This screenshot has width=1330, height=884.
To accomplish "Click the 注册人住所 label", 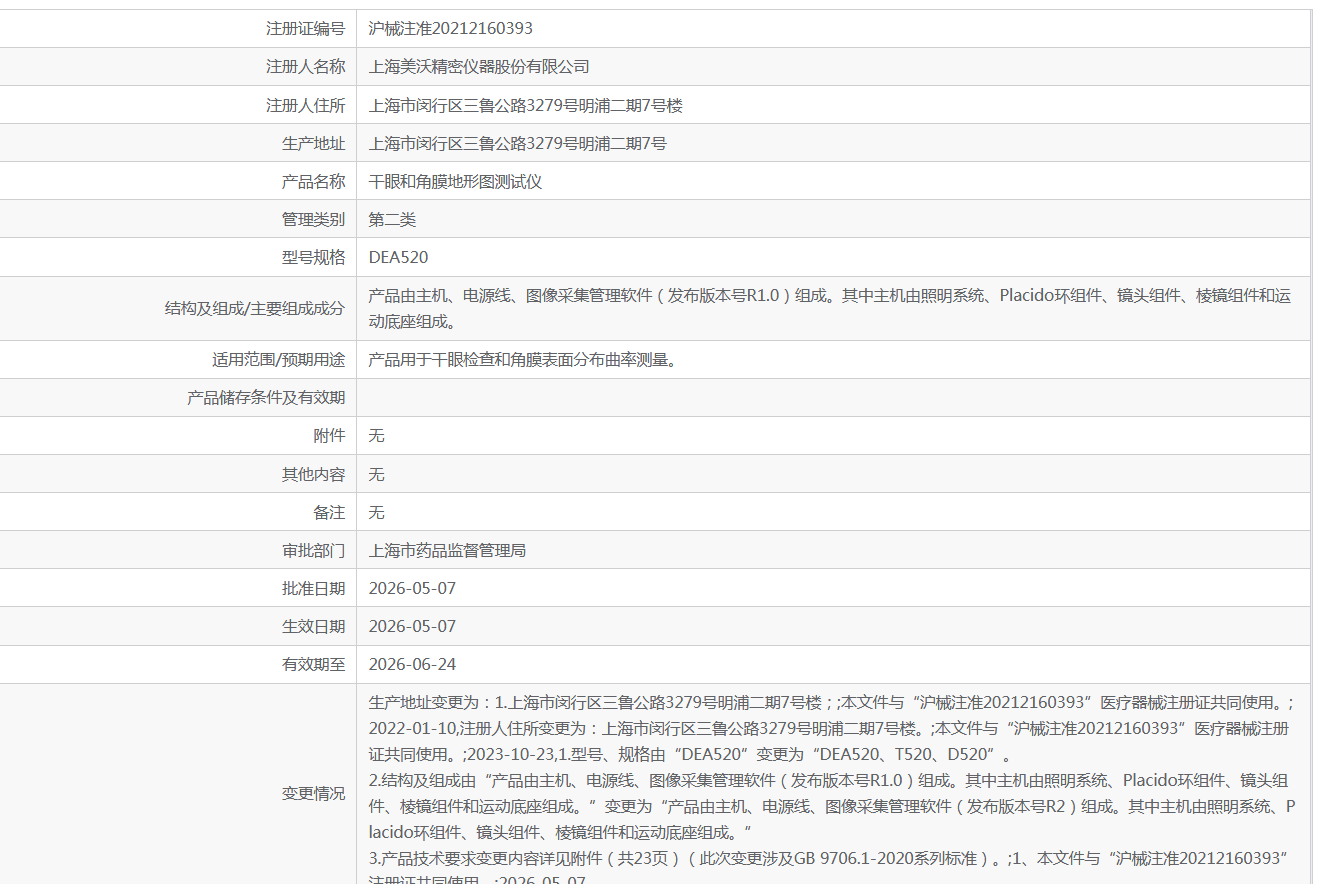I will click(306, 105).
